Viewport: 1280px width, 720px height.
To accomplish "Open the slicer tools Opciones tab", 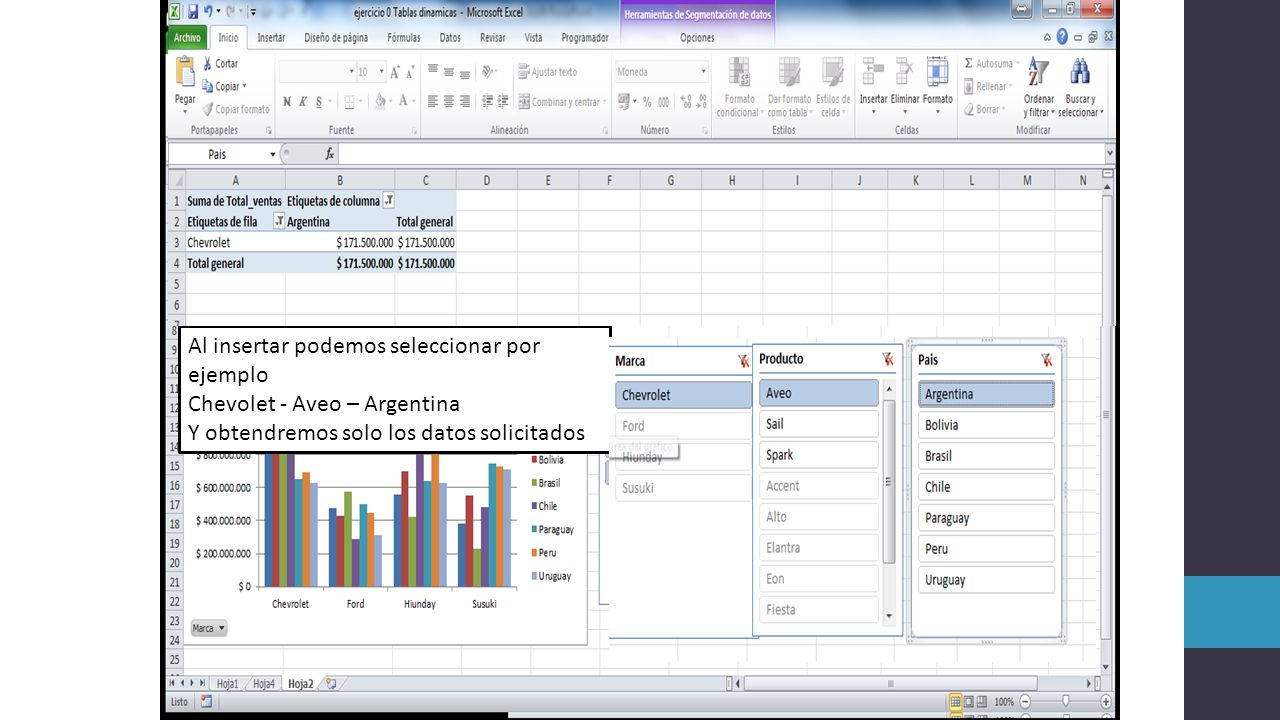I will (697, 38).
